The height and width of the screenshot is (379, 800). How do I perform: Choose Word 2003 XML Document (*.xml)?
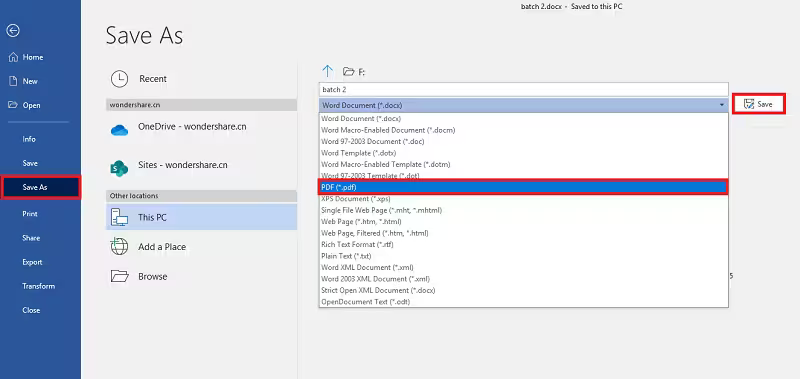523,279
